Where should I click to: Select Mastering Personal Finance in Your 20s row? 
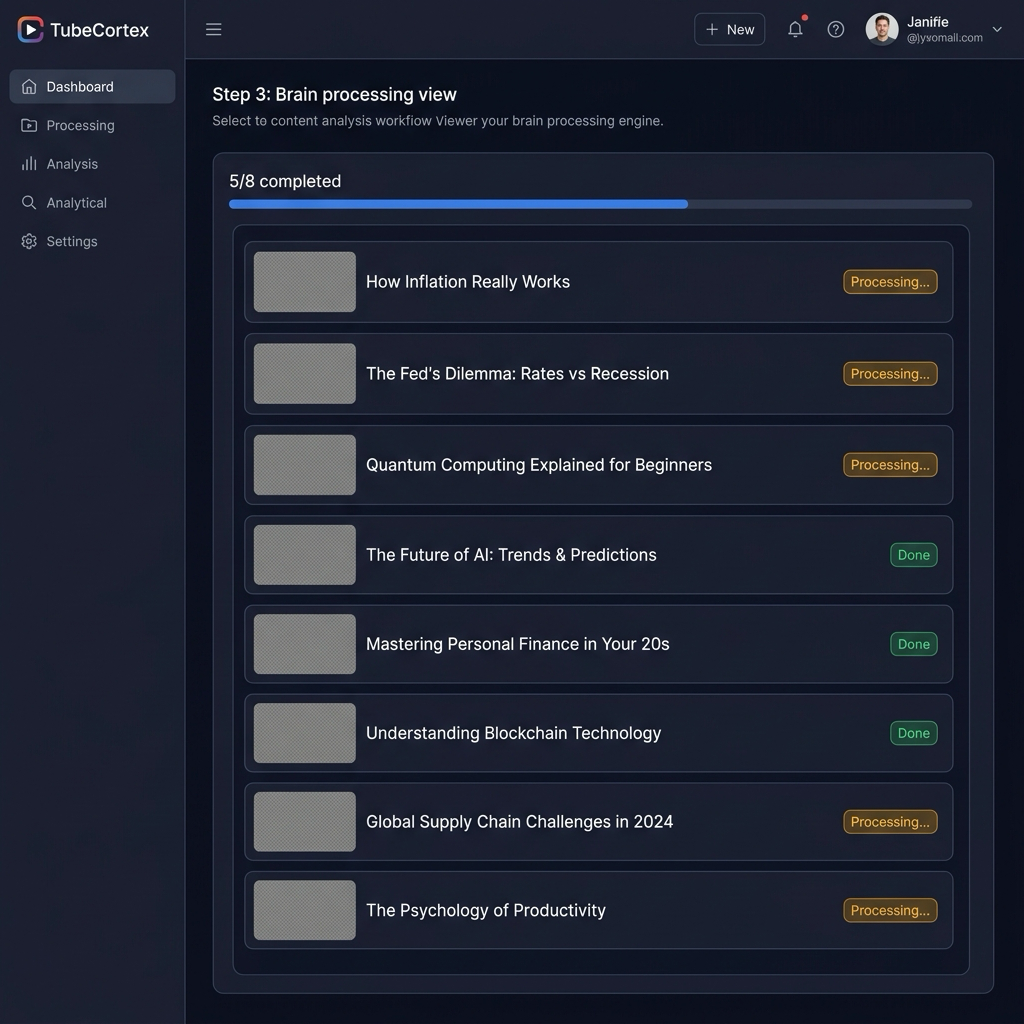pos(598,644)
